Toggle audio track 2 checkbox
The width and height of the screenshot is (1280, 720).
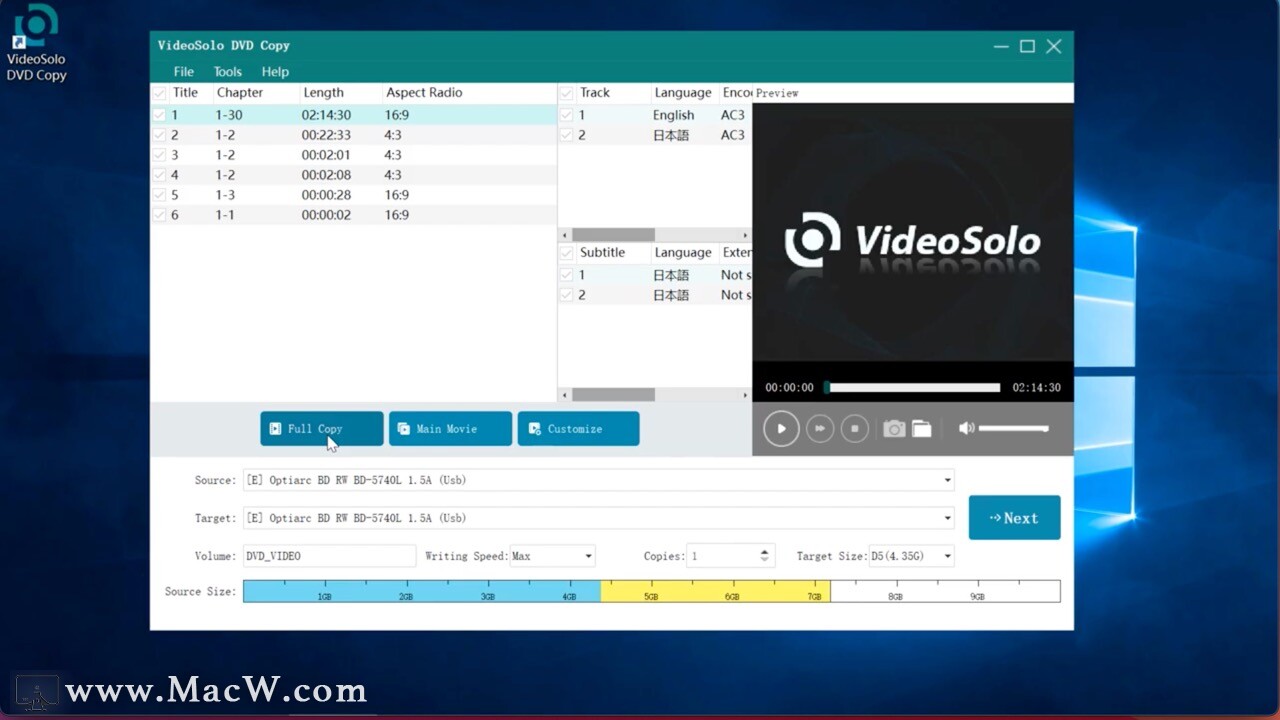[x=566, y=135]
